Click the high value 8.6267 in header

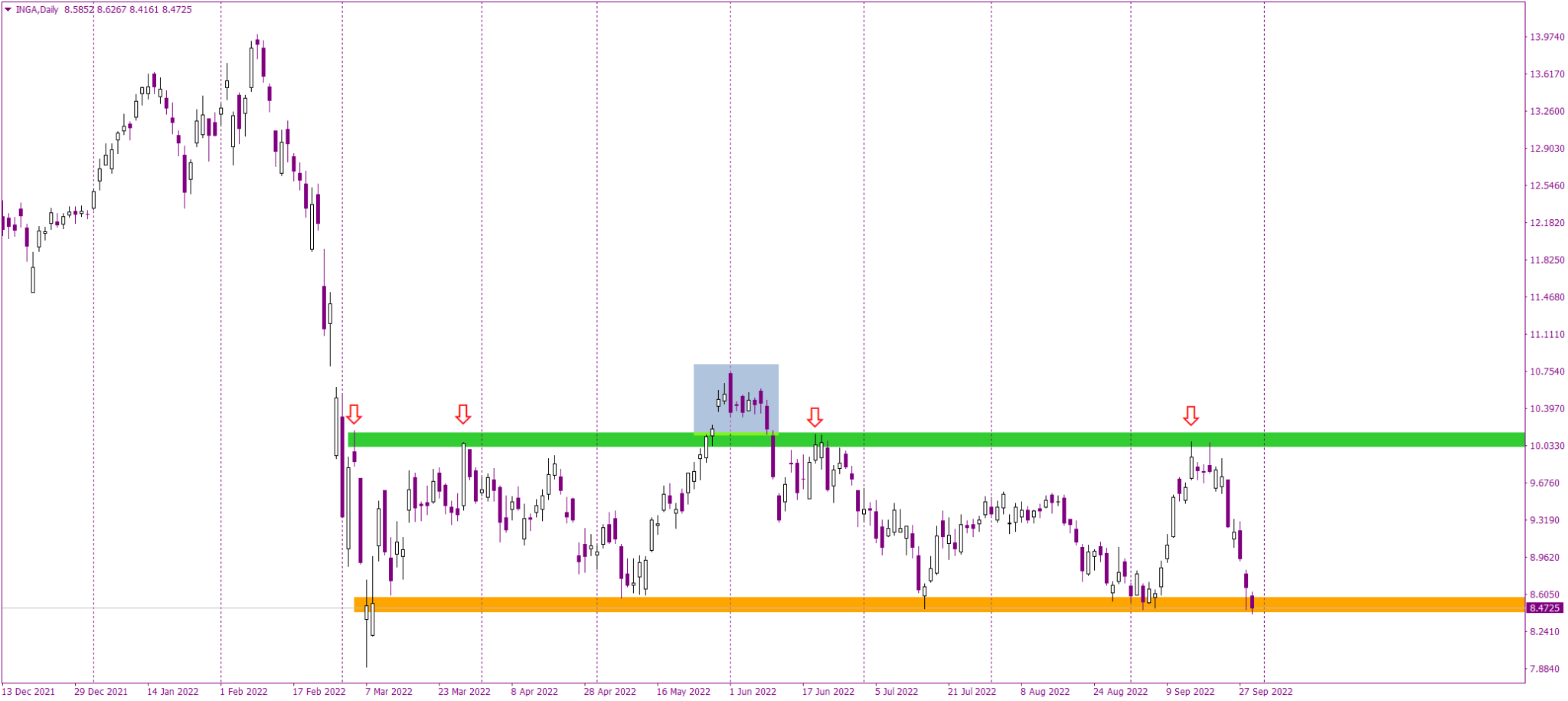pos(113,10)
